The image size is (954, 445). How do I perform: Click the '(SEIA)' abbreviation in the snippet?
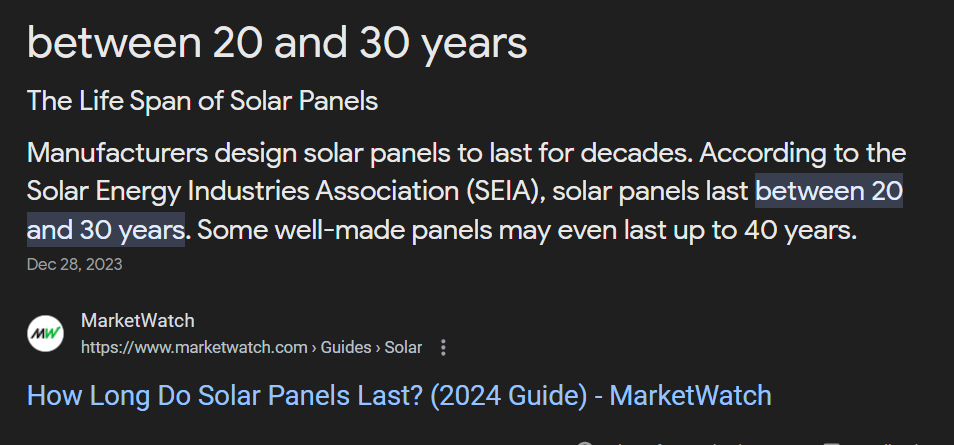506,191
